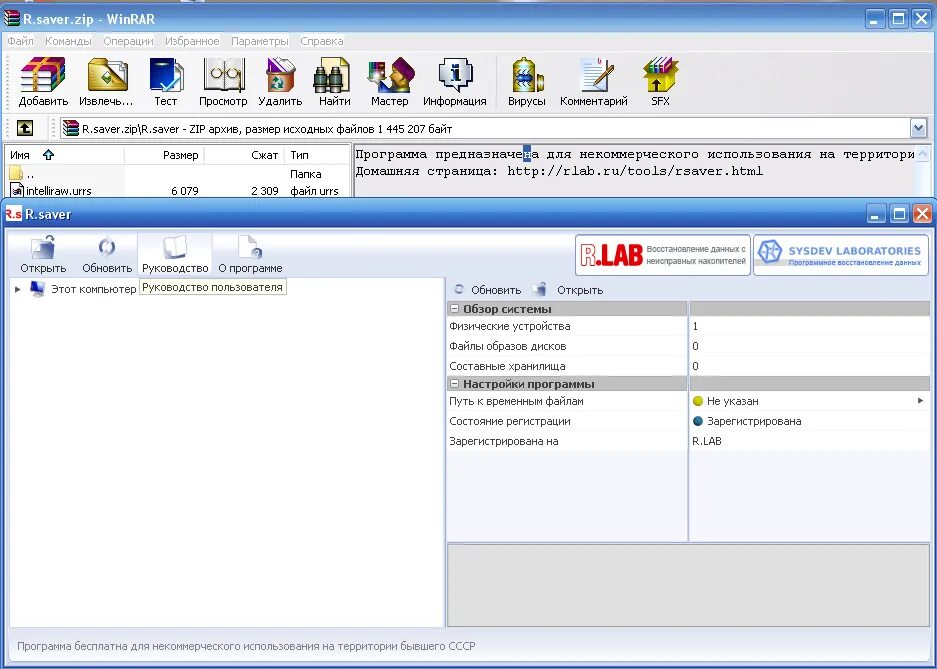This screenshot has height=669, width=937.
Task: Maximize the R.saver window
Action: [x=899, y=214]
